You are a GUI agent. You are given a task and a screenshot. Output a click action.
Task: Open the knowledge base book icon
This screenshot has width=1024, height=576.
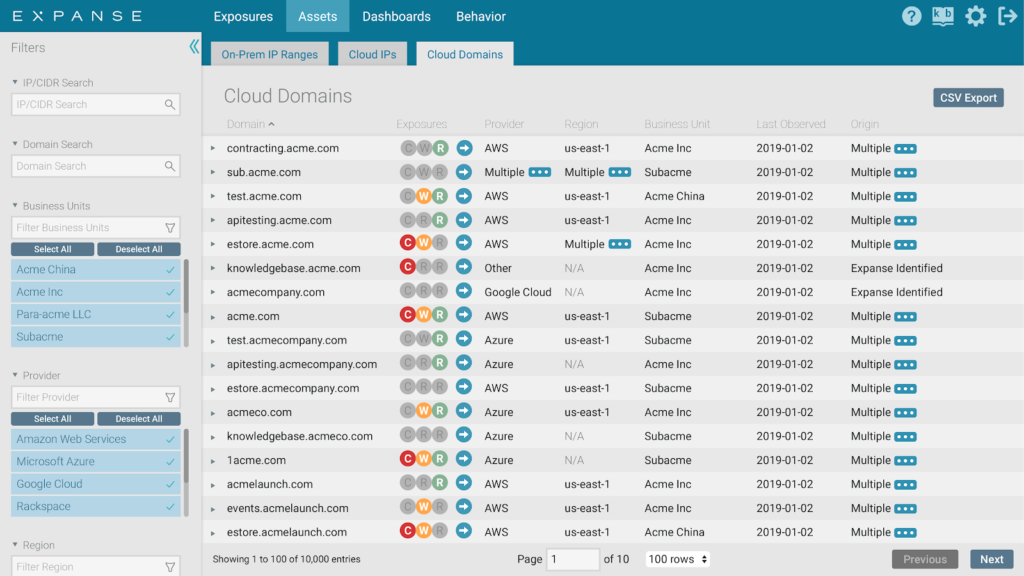[942, 16]
